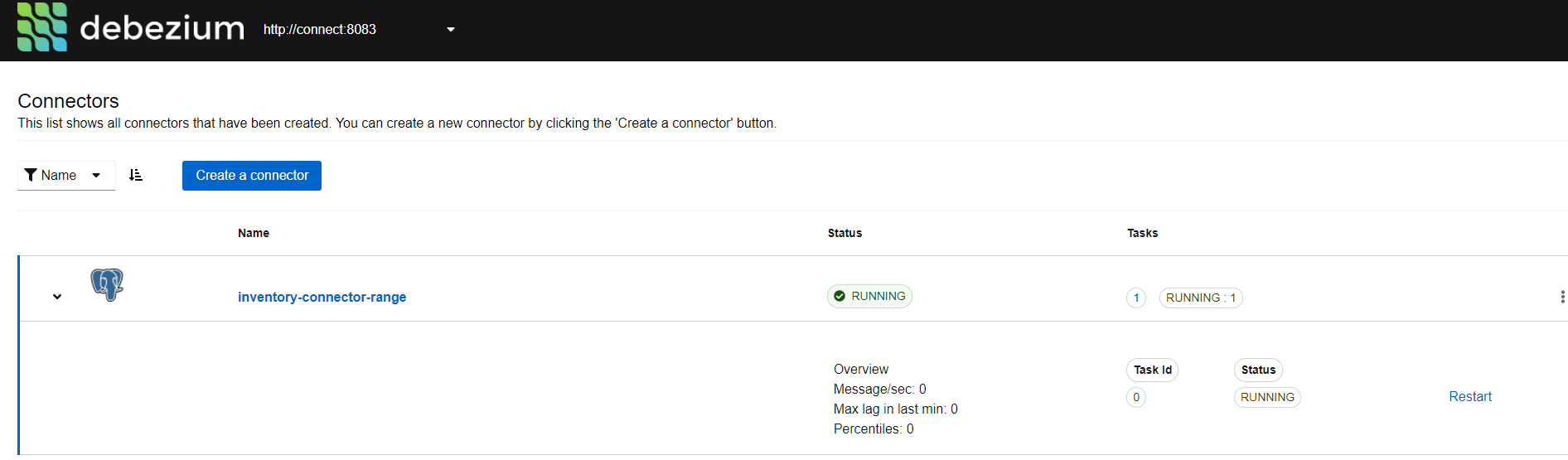Click the task count badge showing 1

pos(1136,298)
